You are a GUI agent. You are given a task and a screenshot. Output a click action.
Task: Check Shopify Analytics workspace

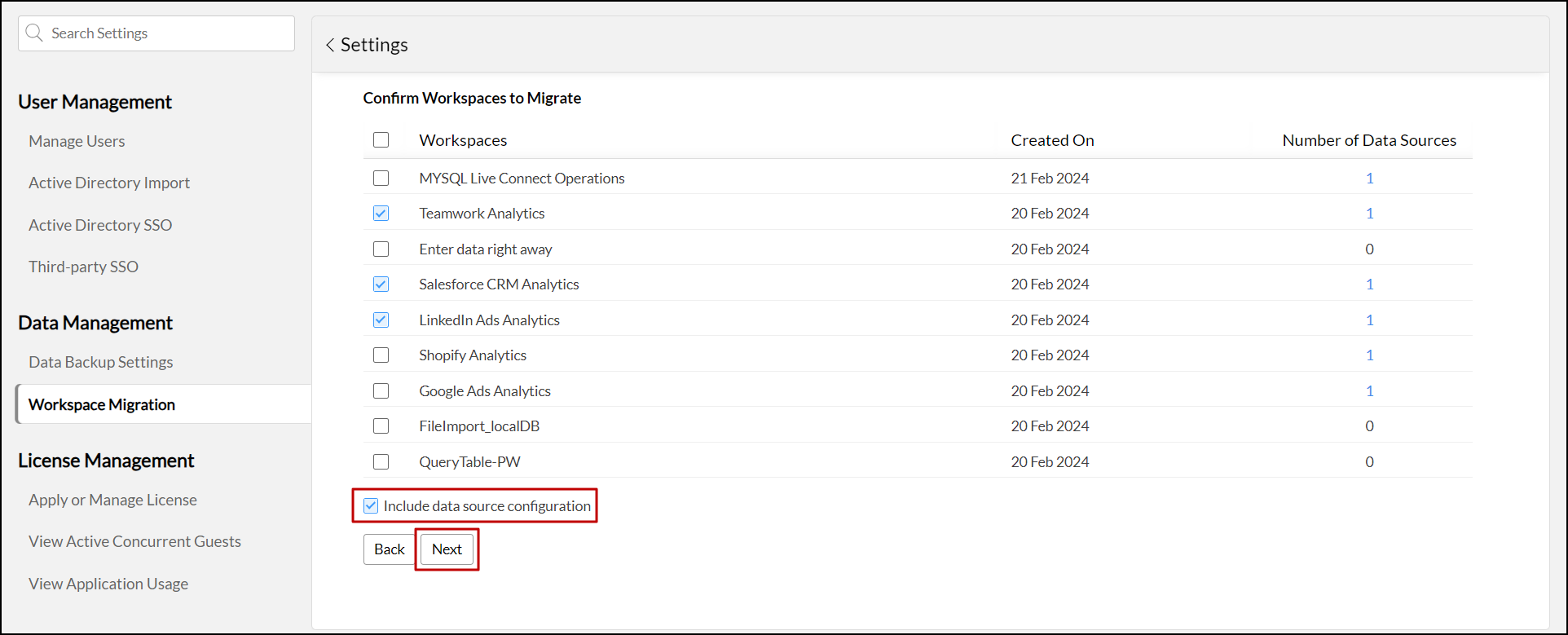pyautogui.click(x=381, y=355)
